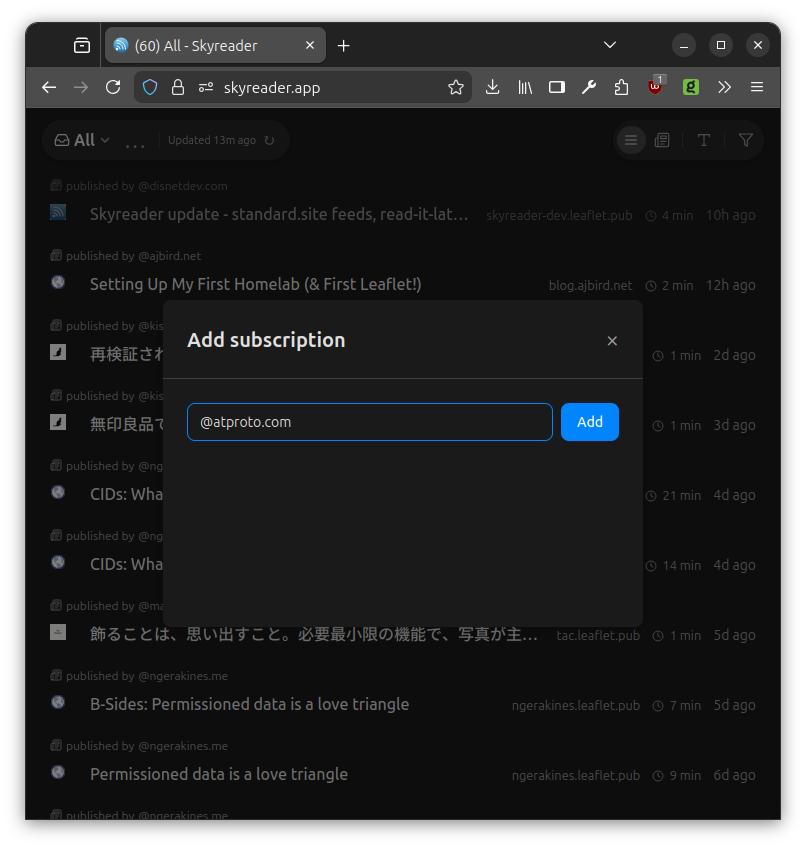Image resolution: width=806 pixels, height=848 pixels.
Task: Open the extensions puzzle piece icon
Action: [621, 88]
